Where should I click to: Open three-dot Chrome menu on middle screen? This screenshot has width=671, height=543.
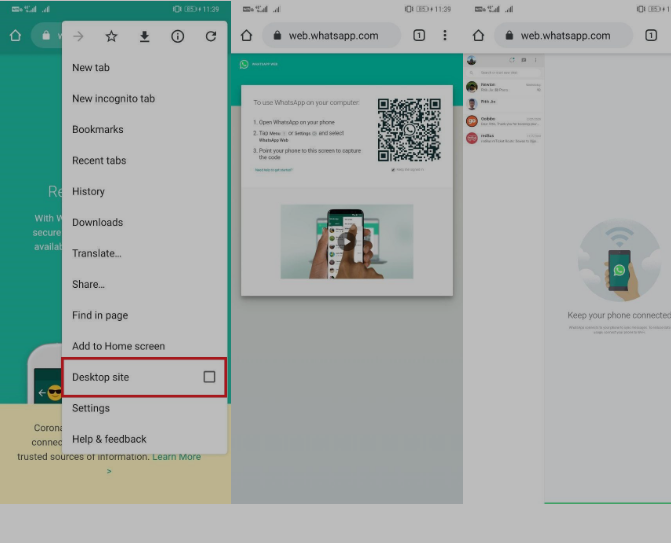(445, 36)
